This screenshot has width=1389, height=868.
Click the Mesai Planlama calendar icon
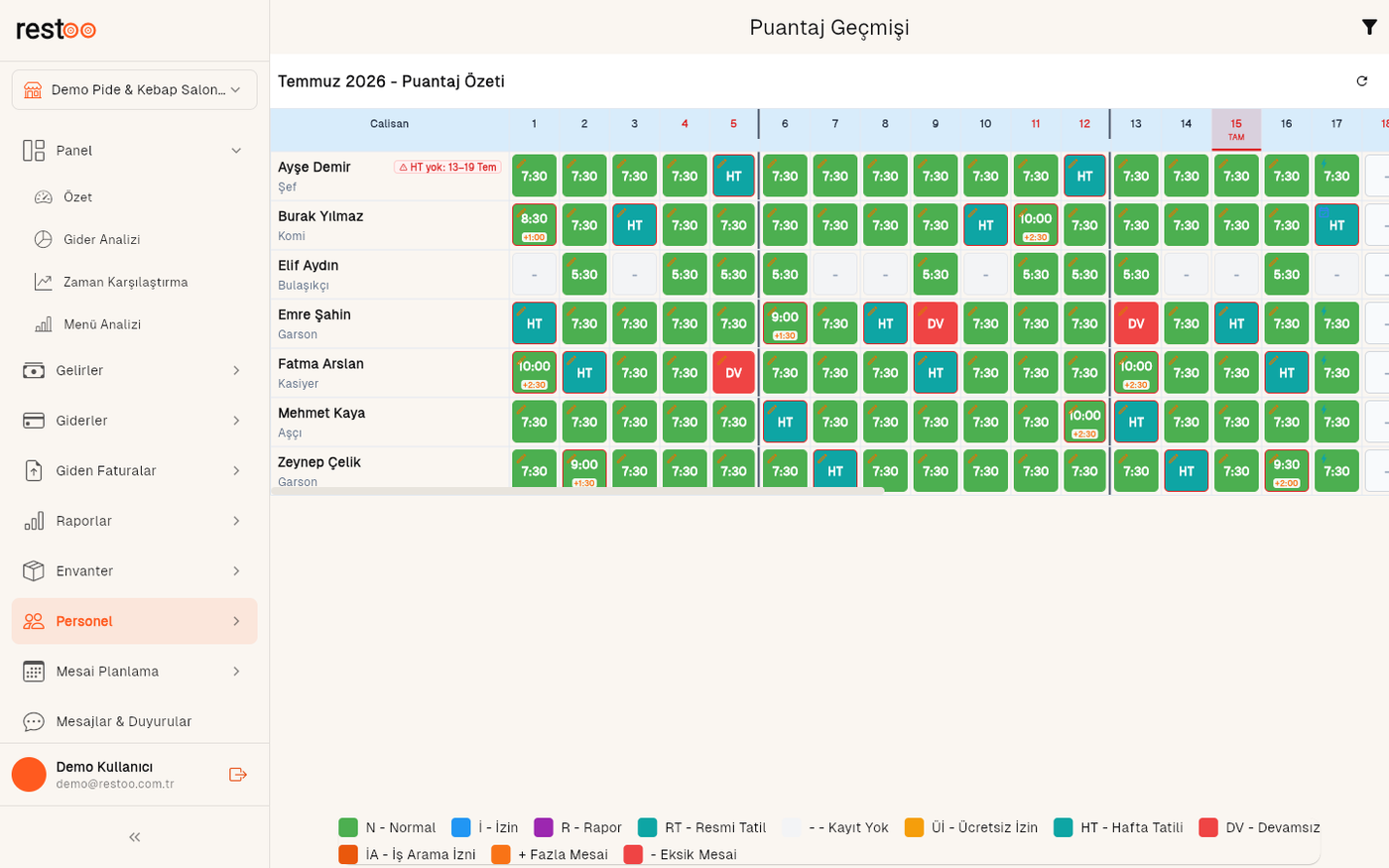(x=34, y=672)
